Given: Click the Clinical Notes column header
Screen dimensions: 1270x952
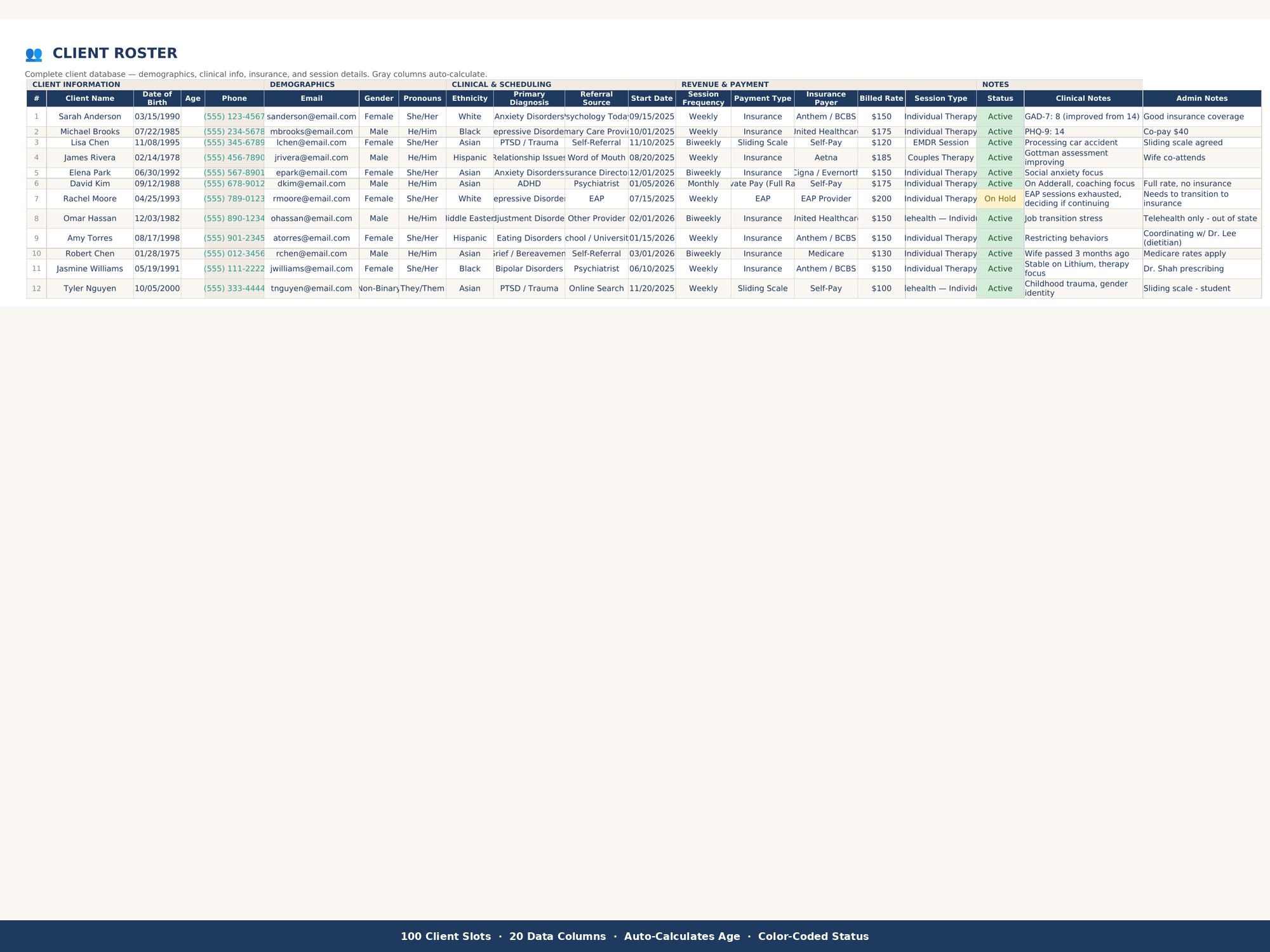Looking at the screenshot, I should pyautogui.click(x=1083, y=98).
